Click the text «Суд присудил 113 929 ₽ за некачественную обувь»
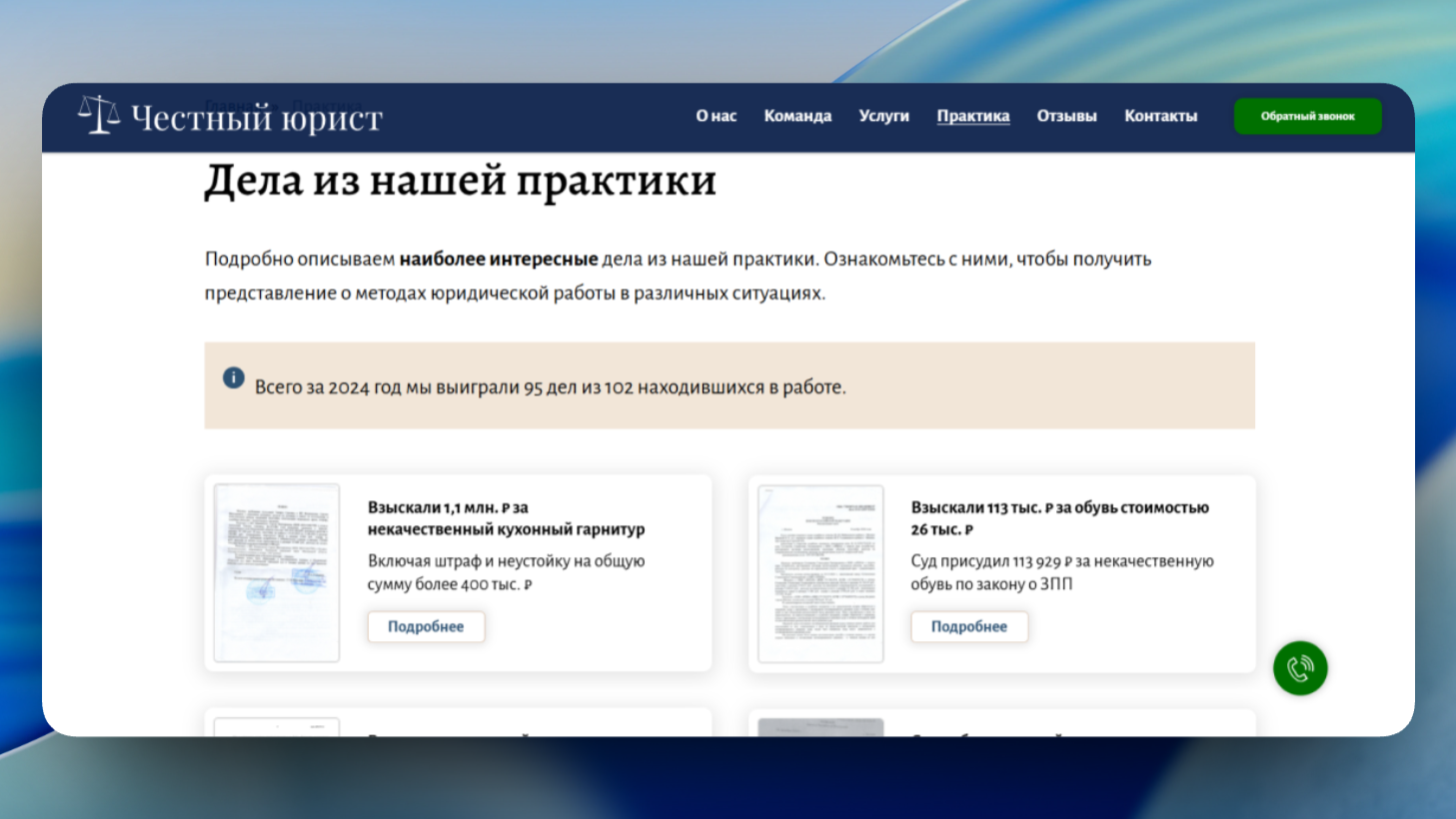 [1062, 572]
